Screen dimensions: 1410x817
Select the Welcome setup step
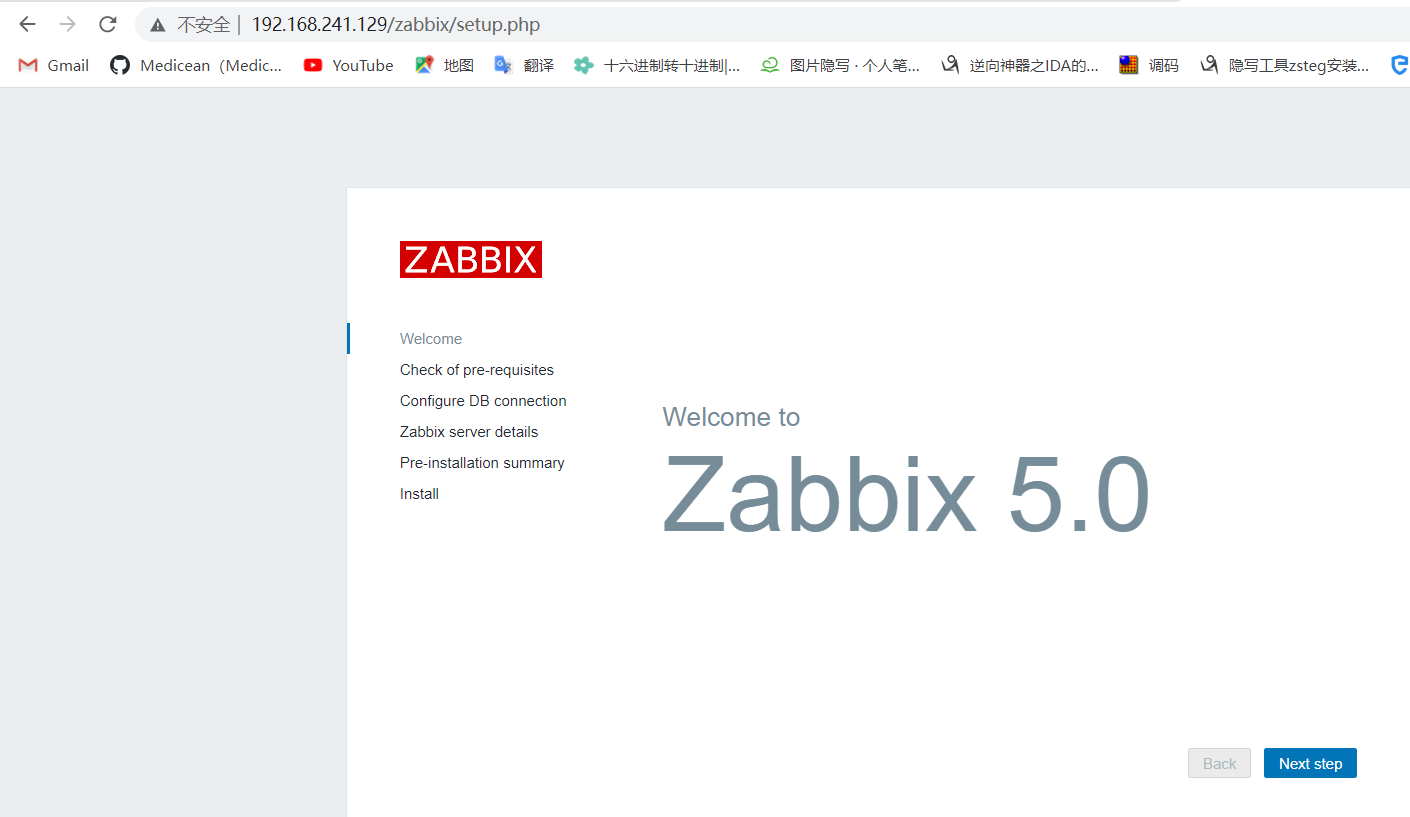pos(431,339)
